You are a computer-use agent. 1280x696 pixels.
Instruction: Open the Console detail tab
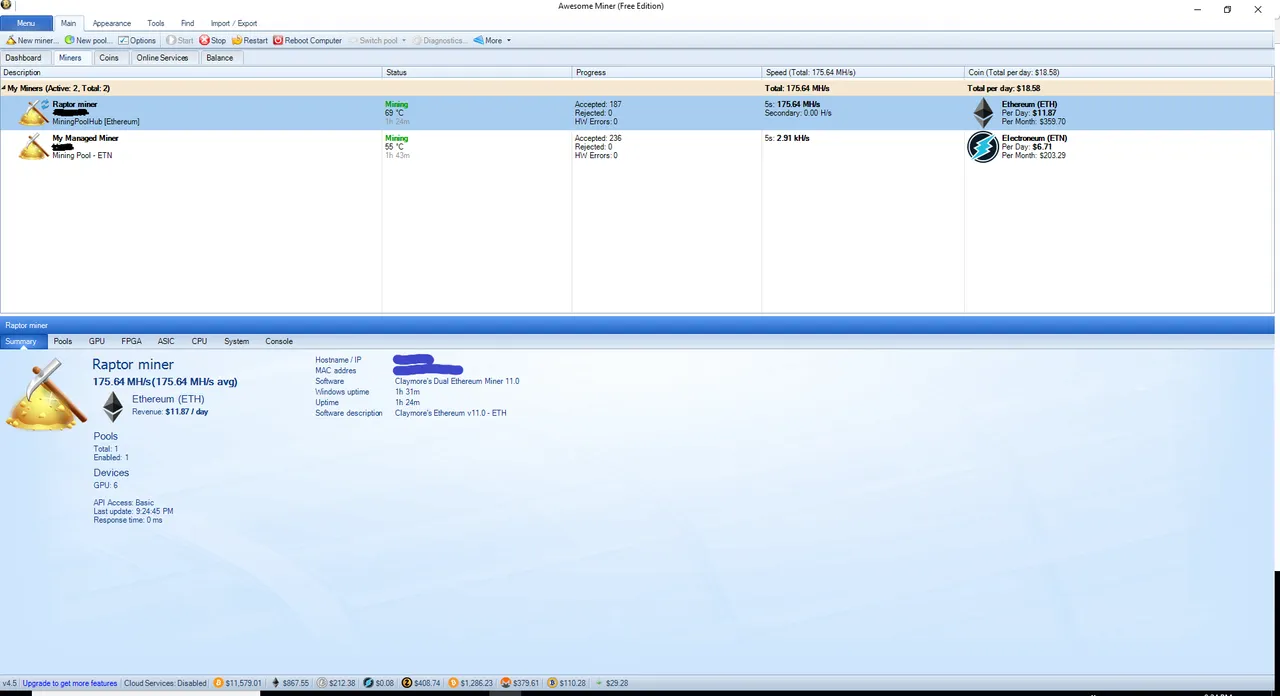(x=279, y=341)
